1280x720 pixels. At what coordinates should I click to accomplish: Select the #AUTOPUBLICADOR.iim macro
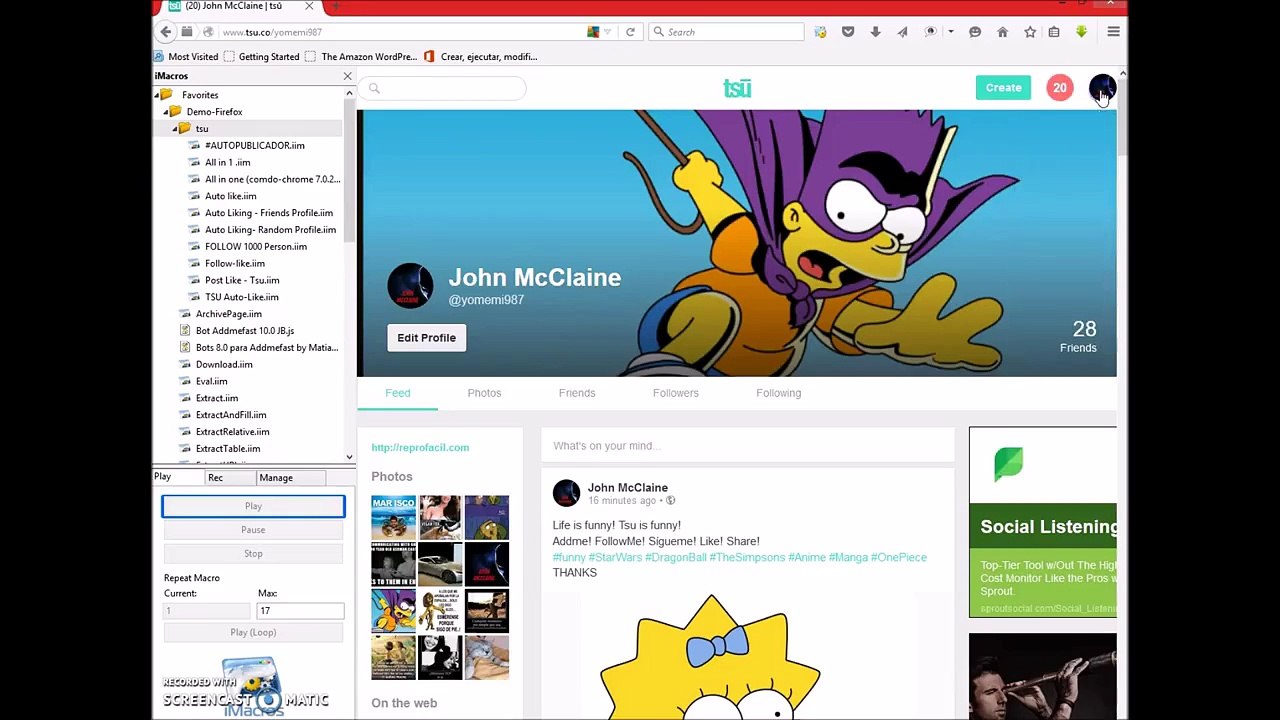click(x=254, y=146)
